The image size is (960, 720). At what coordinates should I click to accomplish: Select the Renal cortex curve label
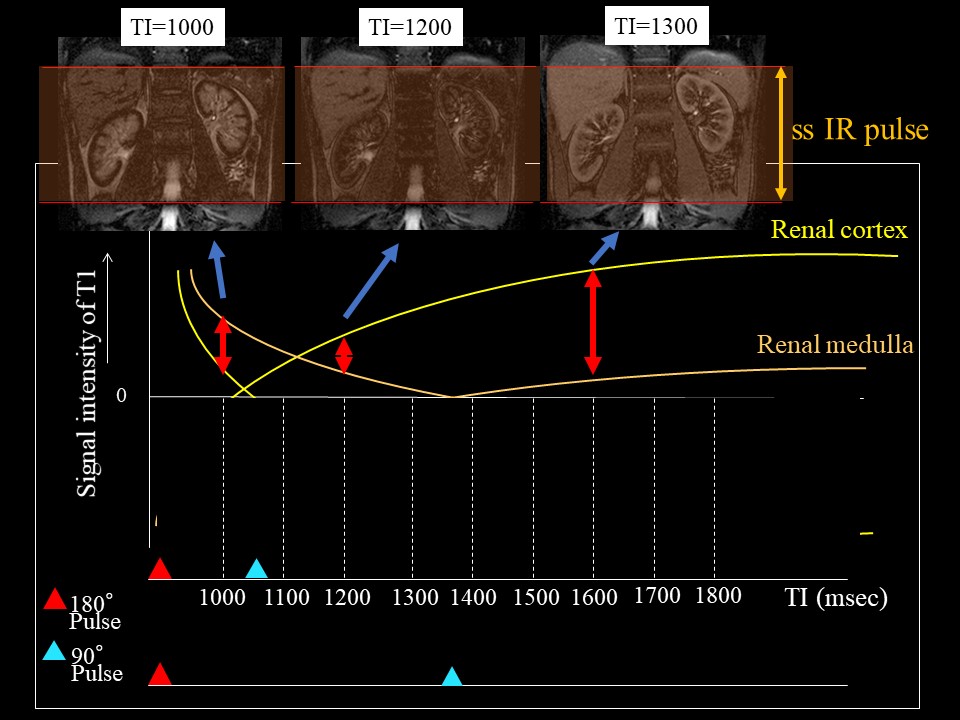pos(838,230)
